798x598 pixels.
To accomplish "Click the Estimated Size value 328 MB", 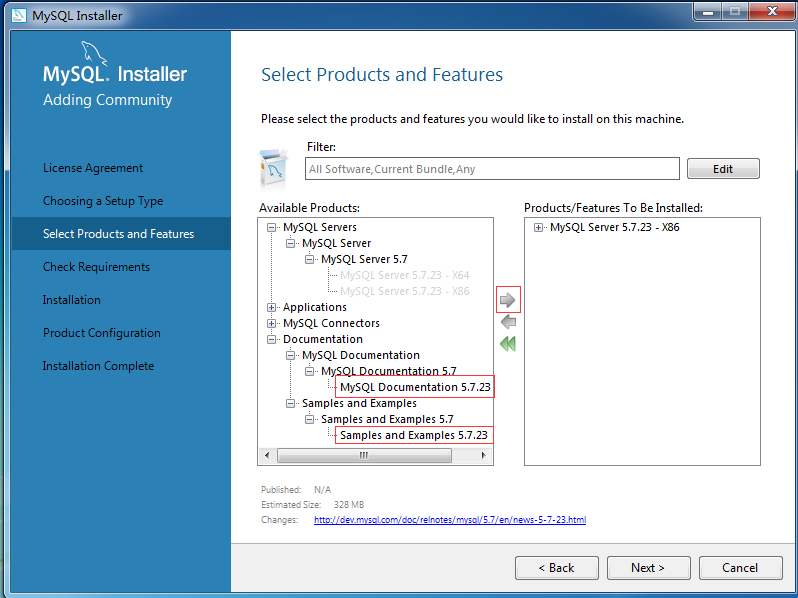I will pyautogui.click(x=349, y=505).
